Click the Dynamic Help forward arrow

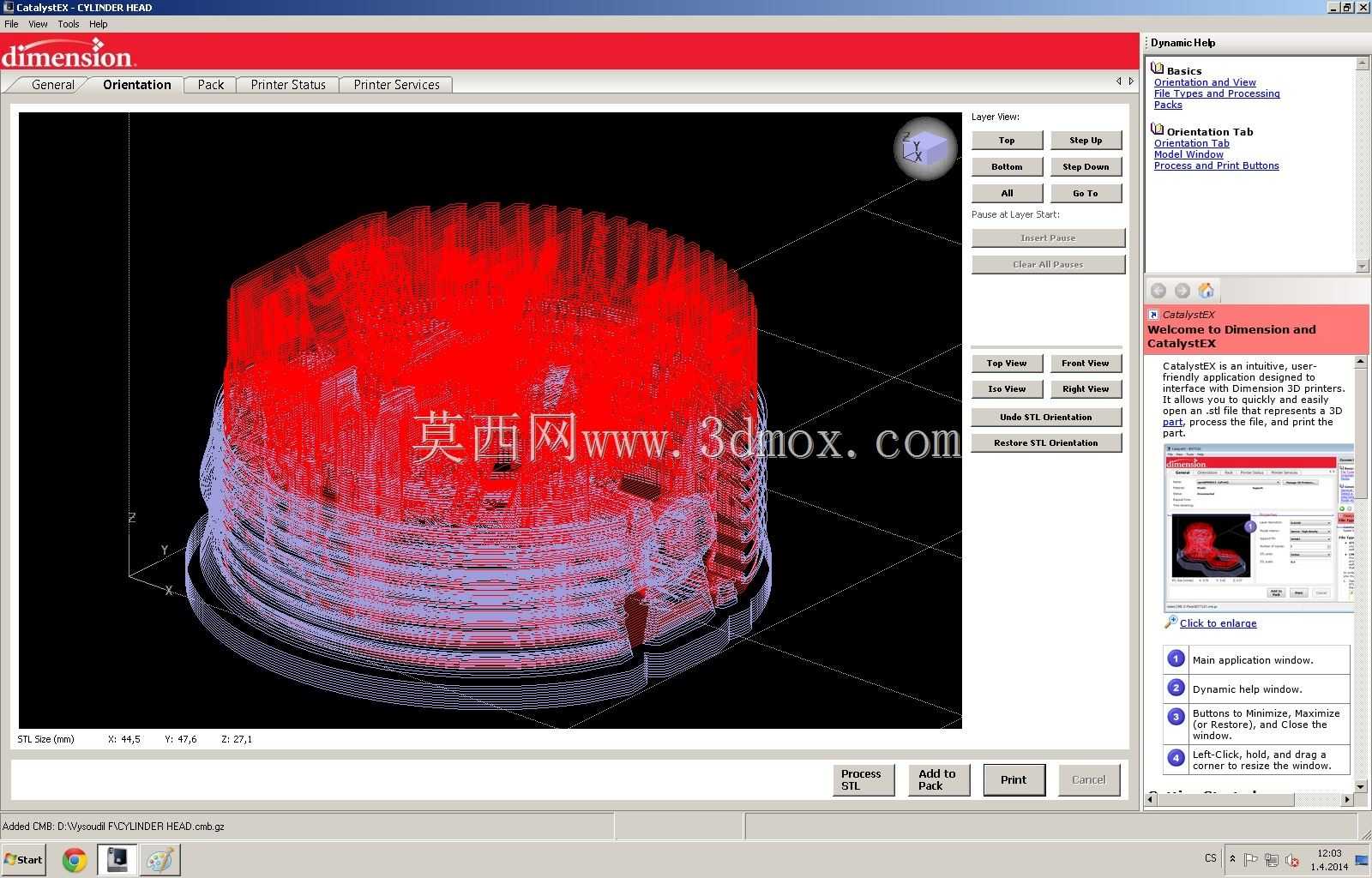tap(1182, 291)
